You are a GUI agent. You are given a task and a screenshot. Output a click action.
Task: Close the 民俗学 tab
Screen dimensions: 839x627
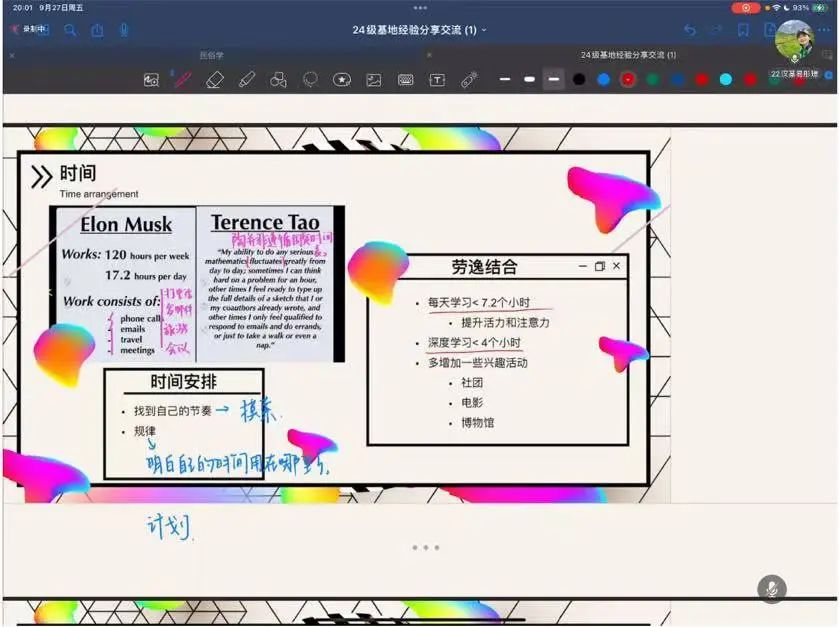point(12,55)
